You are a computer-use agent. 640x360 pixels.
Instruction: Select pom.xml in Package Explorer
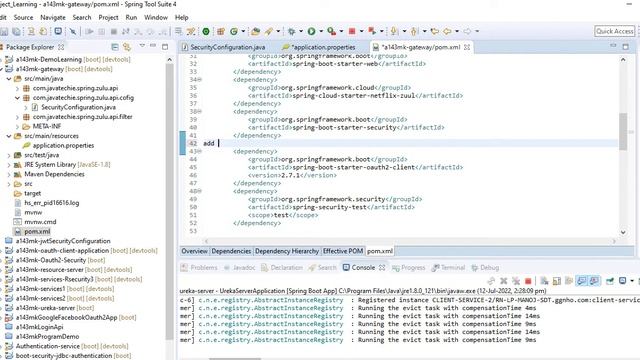37,231
